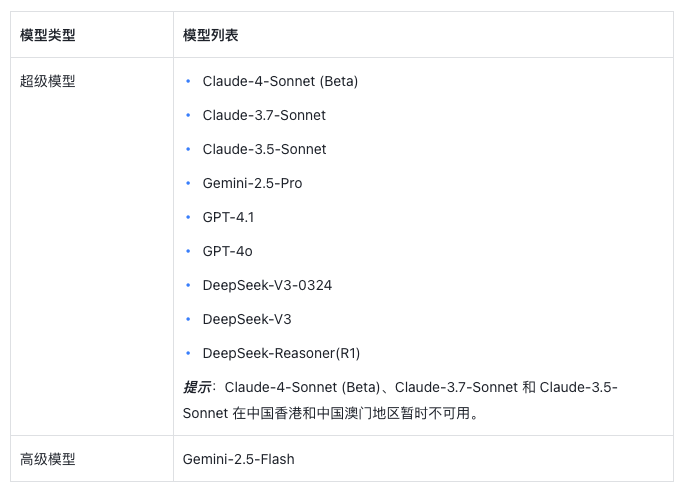This screenshot has width=681, height=491.
Task: Select the Gemini-2.5-Pro entry
Action: [252, 183]
